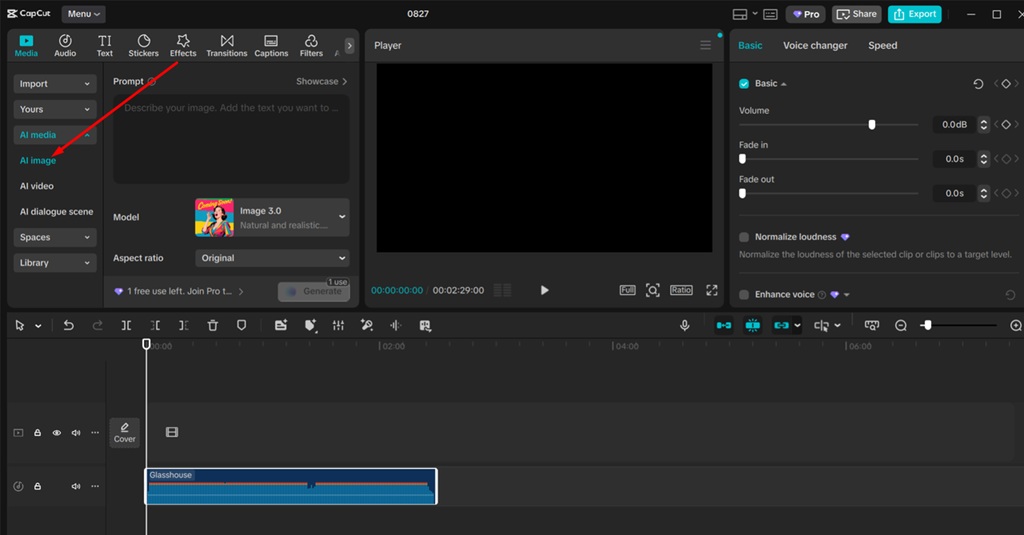This screenshot has width=1024, height=535.
Task: Open the Transitions panel
Action: 226,45
